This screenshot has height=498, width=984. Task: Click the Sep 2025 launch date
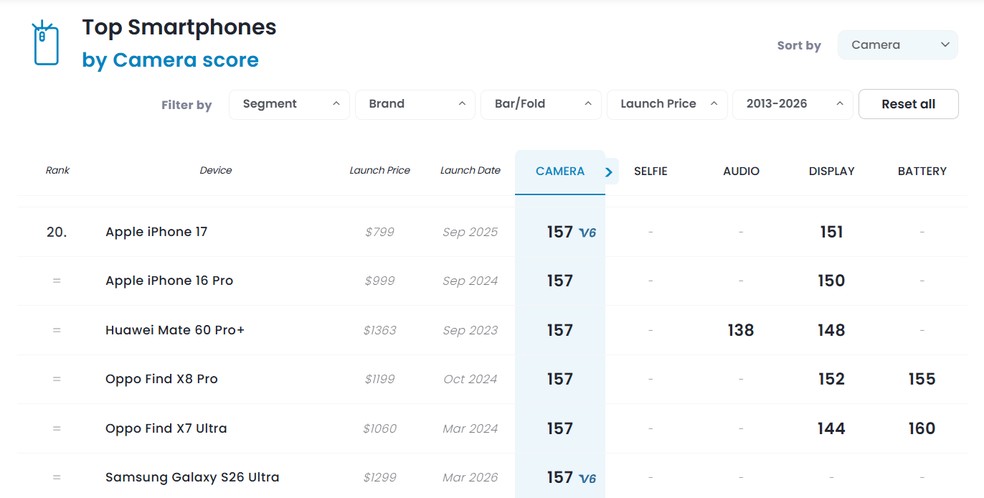tap(470, 232)
